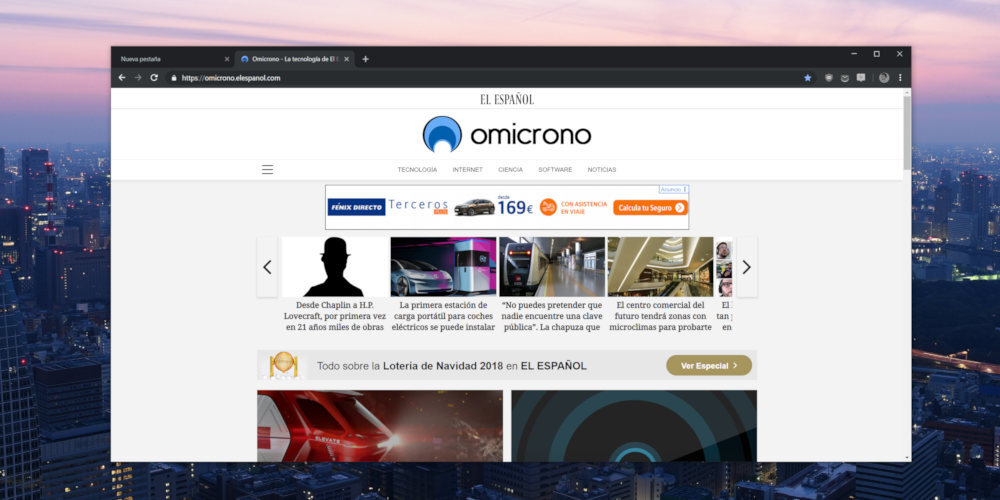Read the primera estación de carga portátil article
1000x500 pixels.
point(443,316)
